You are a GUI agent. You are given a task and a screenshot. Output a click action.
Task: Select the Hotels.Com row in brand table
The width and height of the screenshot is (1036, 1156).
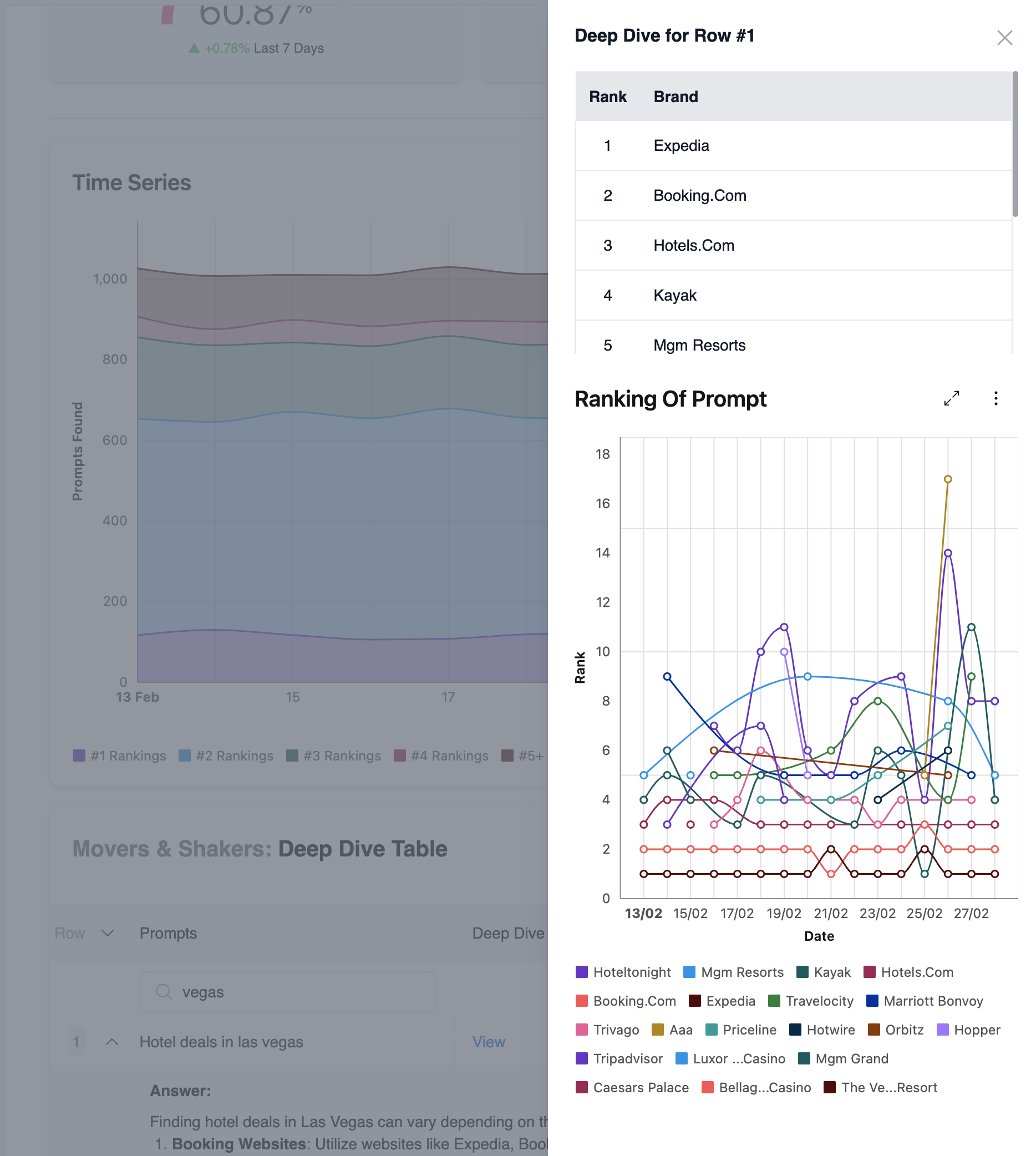(x=793, y=245)
